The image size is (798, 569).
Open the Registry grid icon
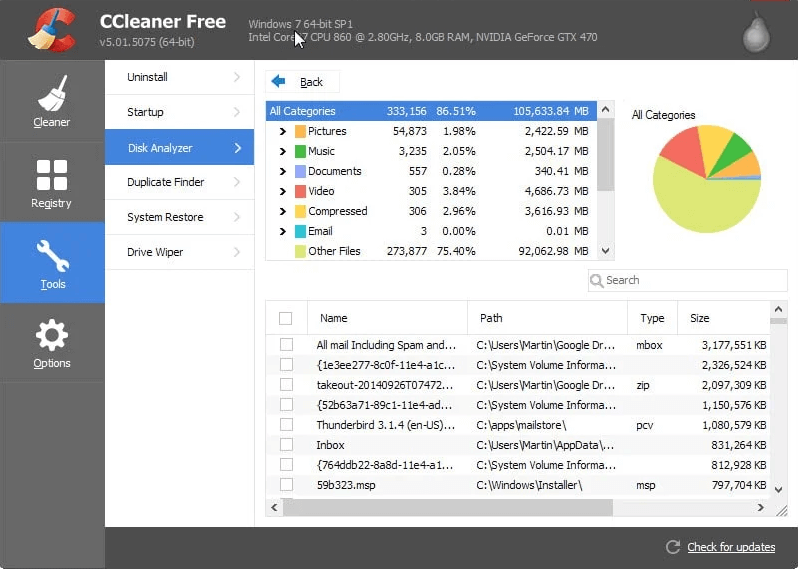click(x=52, y=175)
